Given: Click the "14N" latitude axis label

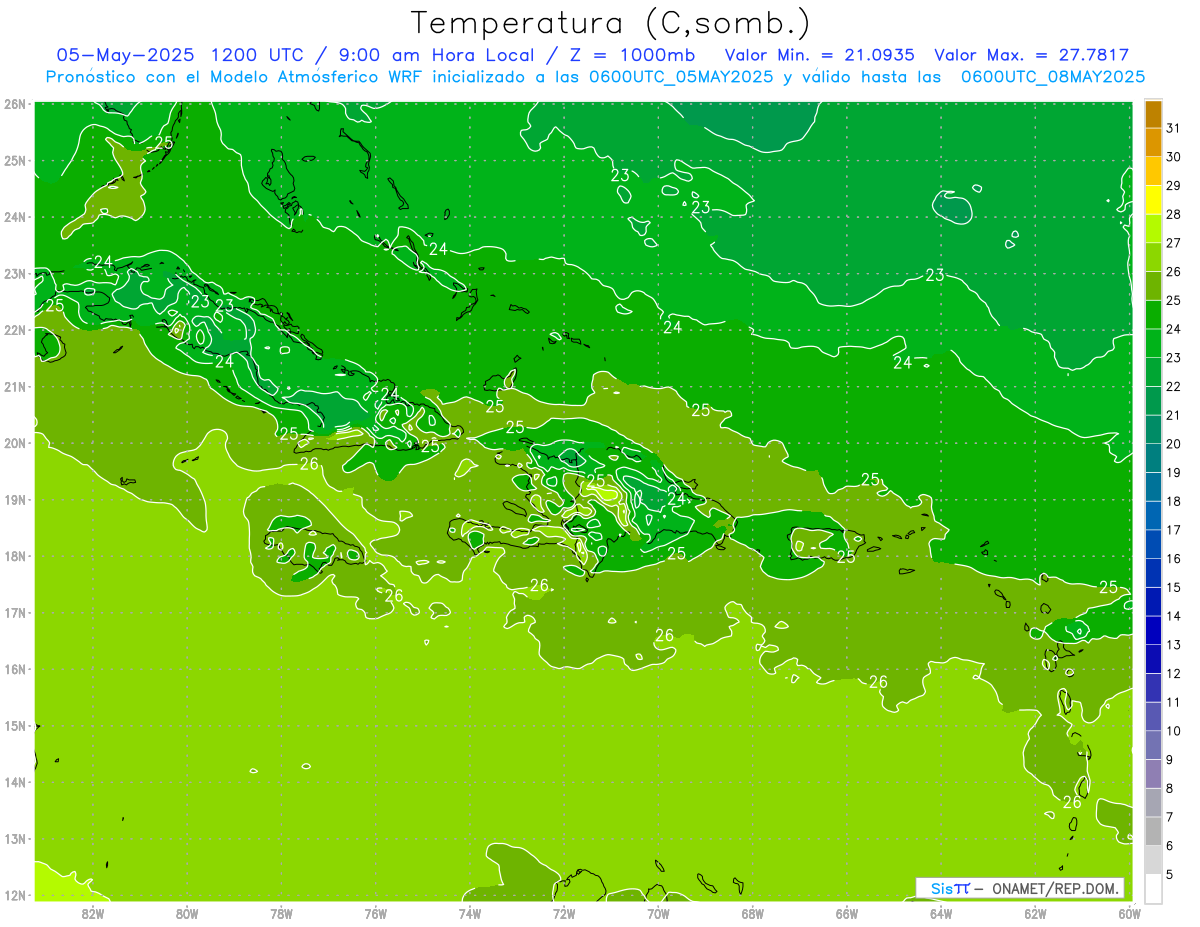Looking at the screenshot, I should point(14,782).
